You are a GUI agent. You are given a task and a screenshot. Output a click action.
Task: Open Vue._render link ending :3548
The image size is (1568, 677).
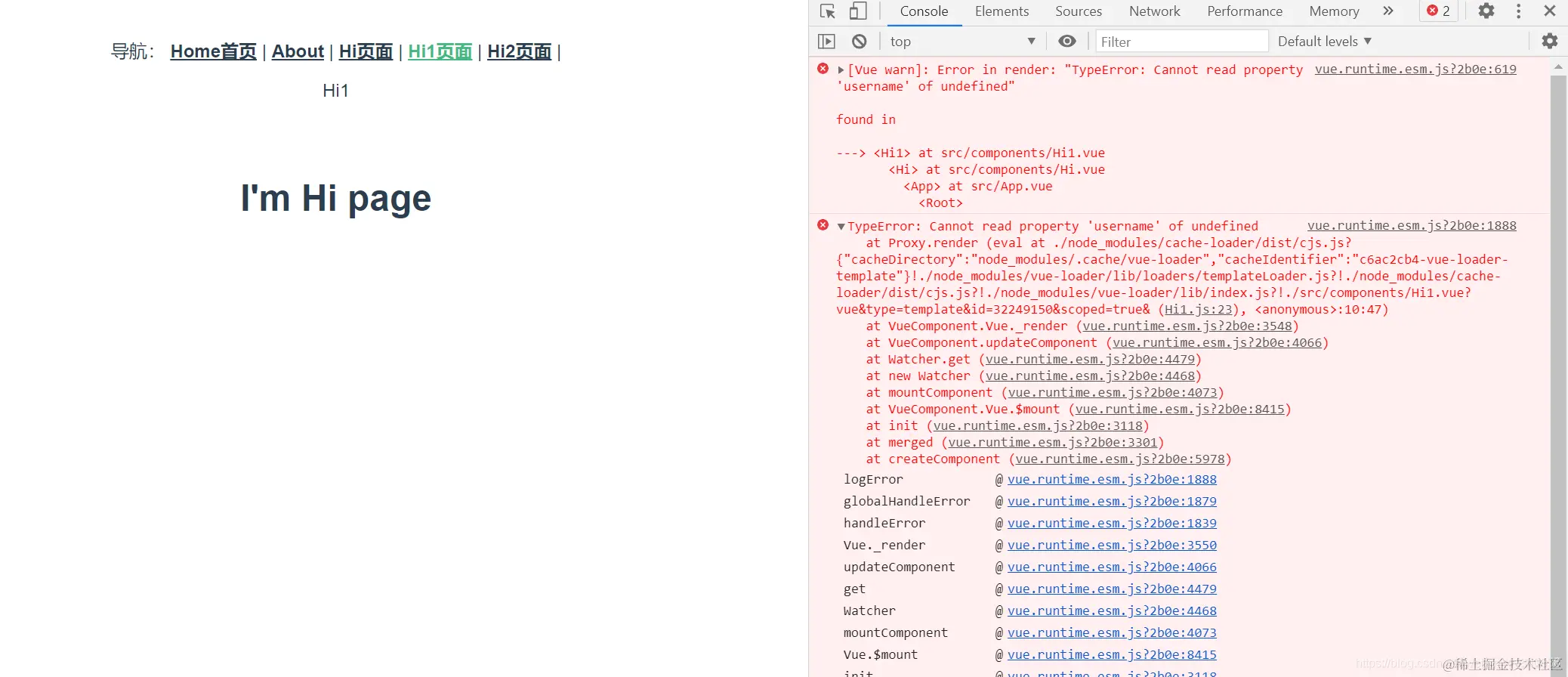point(1187,326)
